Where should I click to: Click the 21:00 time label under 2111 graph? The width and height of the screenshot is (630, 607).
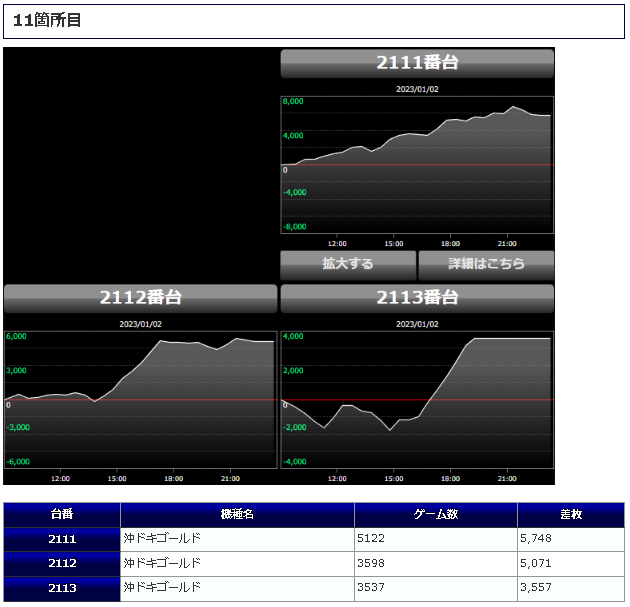point(507,243)
